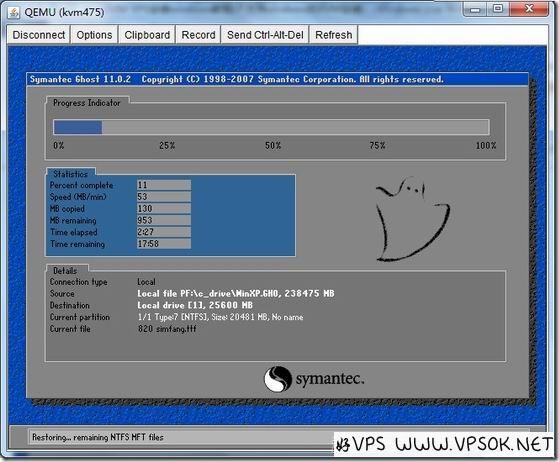The height and width of the screenshot is (462, 559).
Task: Select the Percent complete value 11
Action: click(164, 185)
